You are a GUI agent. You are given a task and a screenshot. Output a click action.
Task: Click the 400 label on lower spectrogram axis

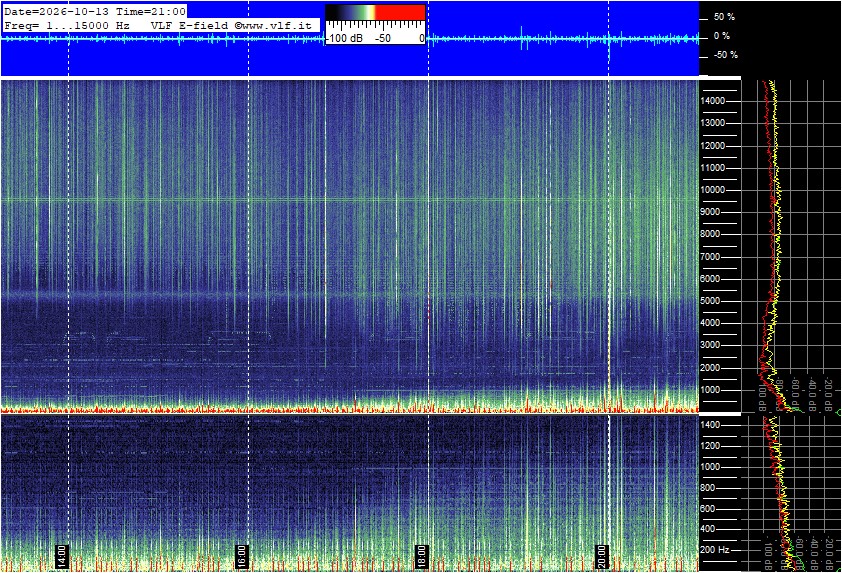(x=708, y=530)
